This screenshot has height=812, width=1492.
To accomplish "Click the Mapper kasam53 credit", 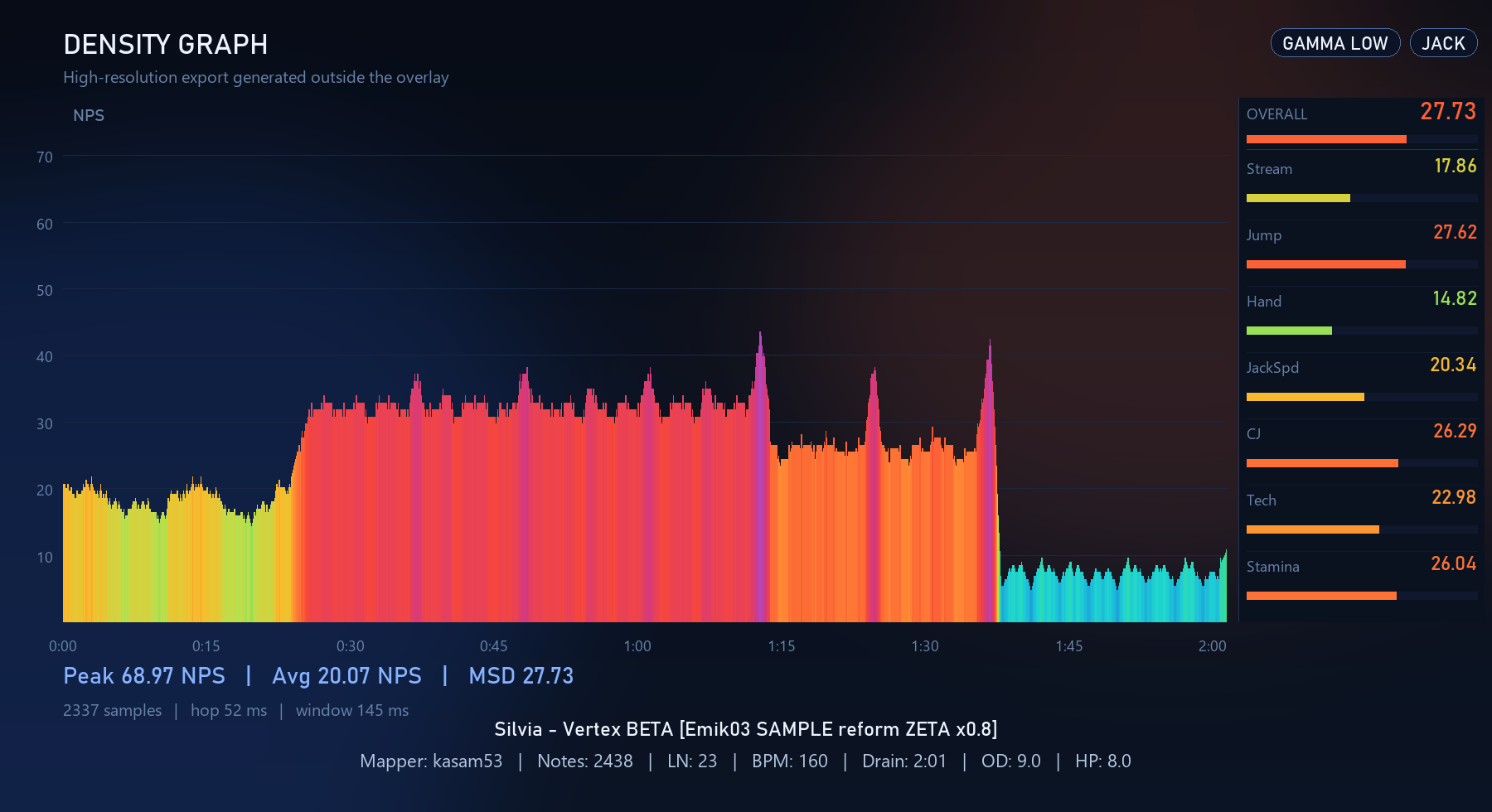I will (431, 761).
